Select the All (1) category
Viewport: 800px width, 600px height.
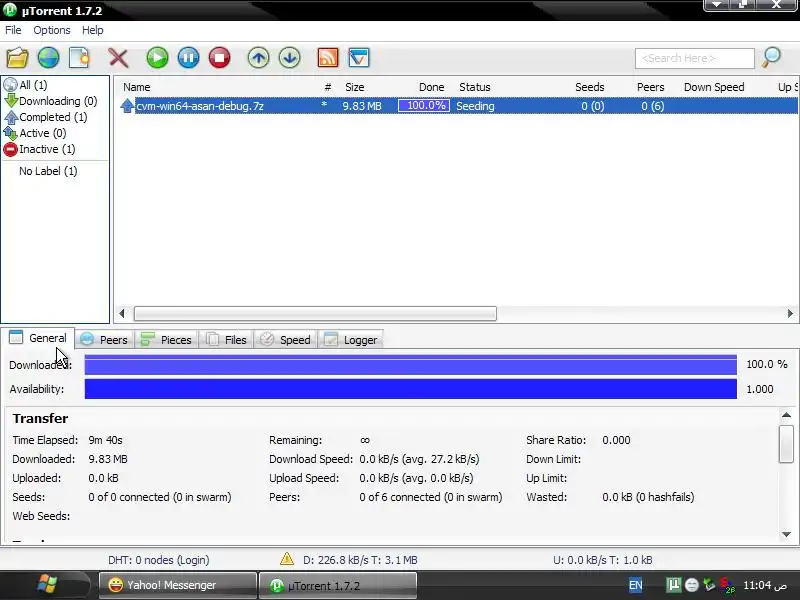coord(26,85)
